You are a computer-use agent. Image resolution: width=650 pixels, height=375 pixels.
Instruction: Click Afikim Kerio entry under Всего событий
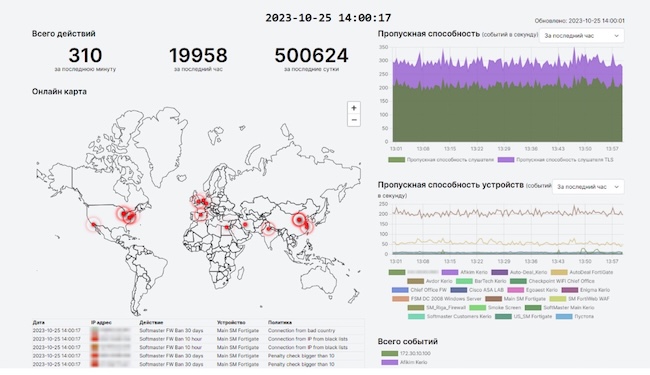[404, 362]
